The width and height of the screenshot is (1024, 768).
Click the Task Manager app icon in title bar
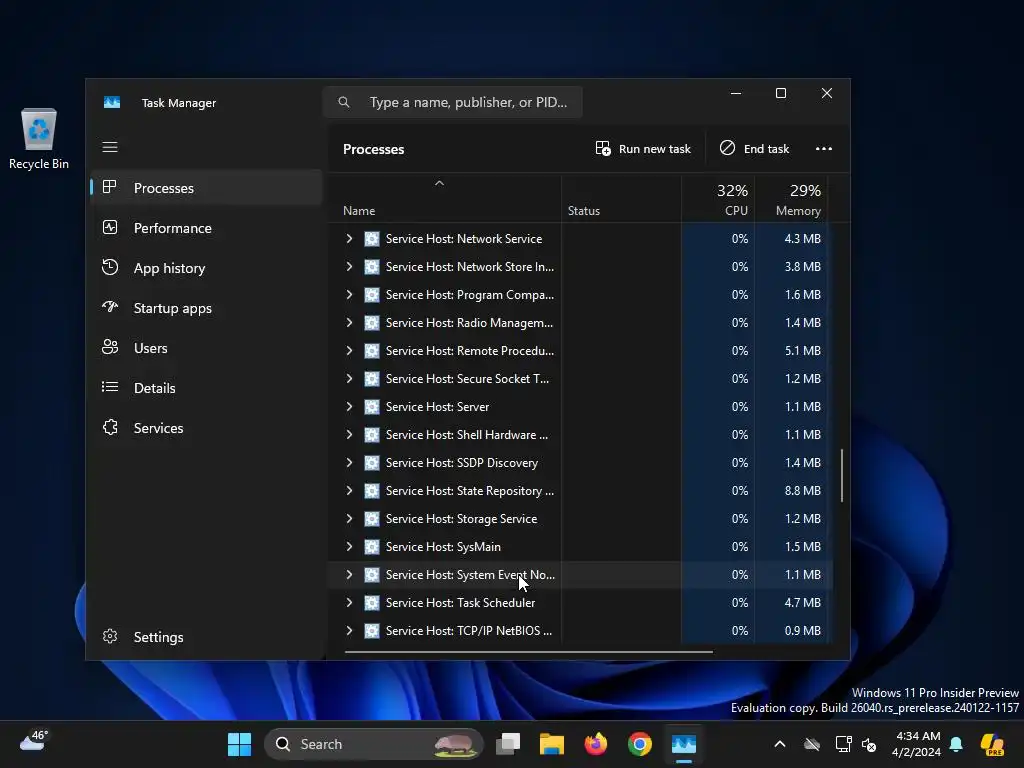point(112,103)
